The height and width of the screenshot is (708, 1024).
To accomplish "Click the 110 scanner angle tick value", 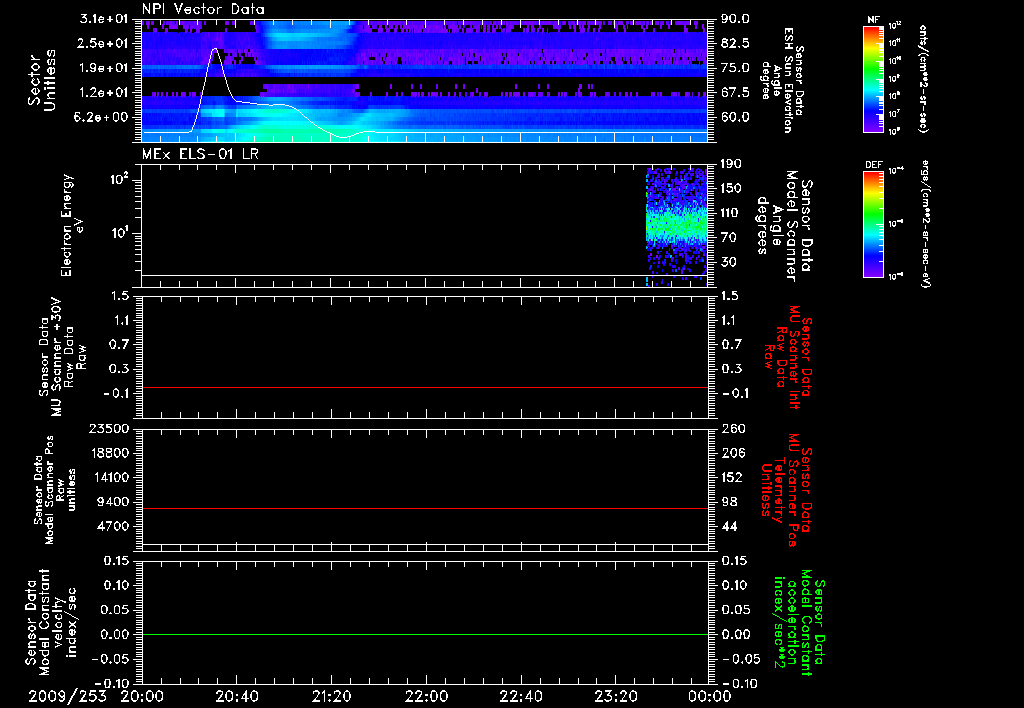I will click(731, 213).
